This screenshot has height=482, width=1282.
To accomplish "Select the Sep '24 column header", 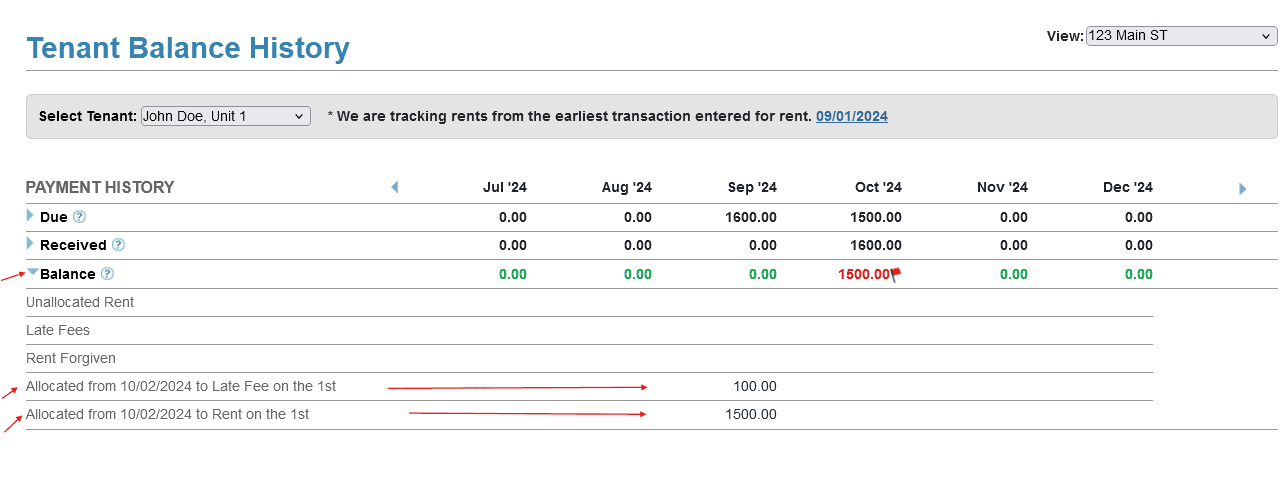I will pos(752,188).
